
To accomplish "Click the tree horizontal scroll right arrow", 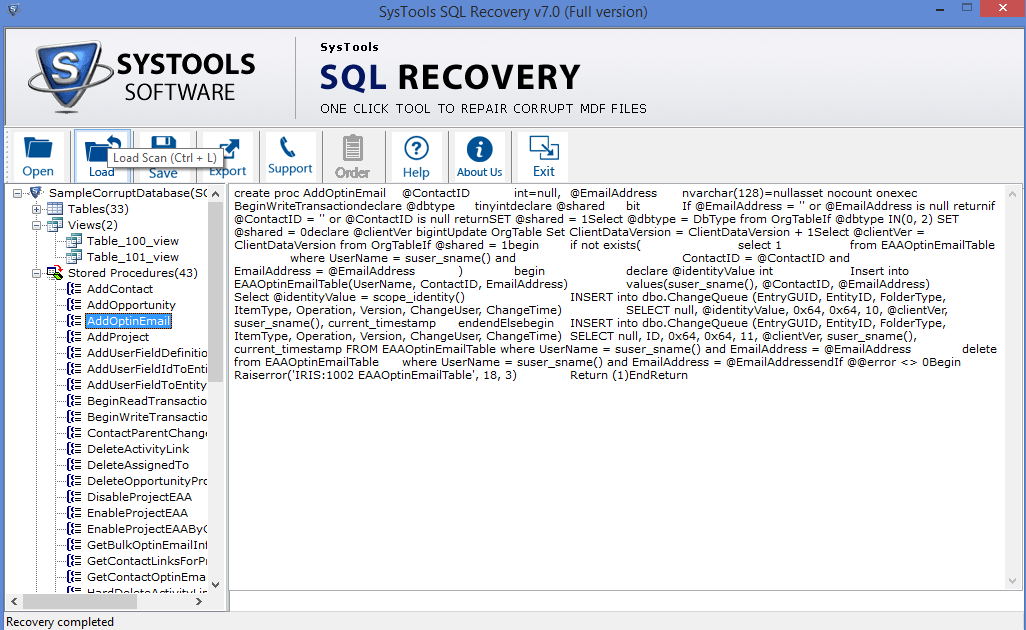I will click(x=199, y=601).
